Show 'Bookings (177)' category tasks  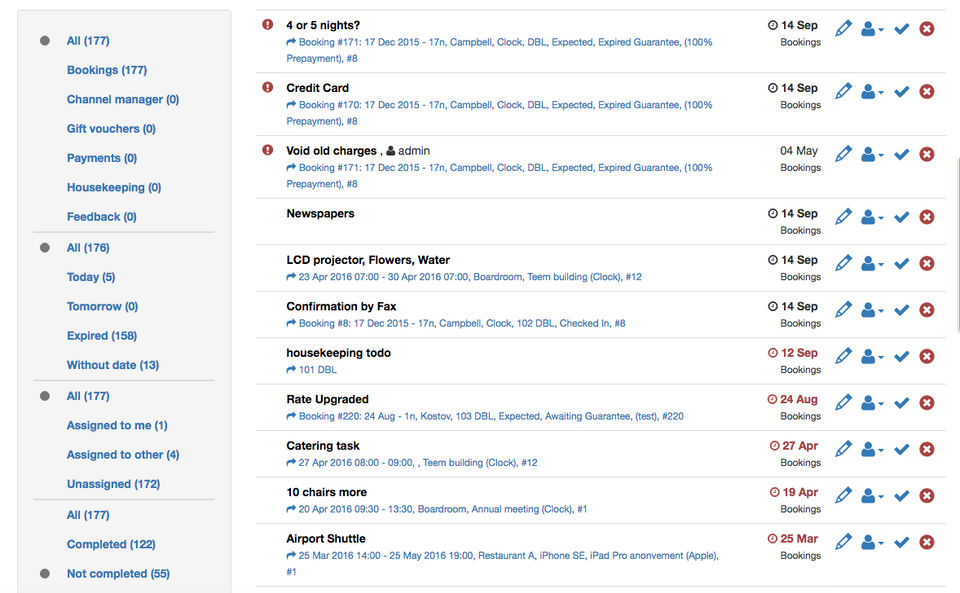(x=107, y=70)
